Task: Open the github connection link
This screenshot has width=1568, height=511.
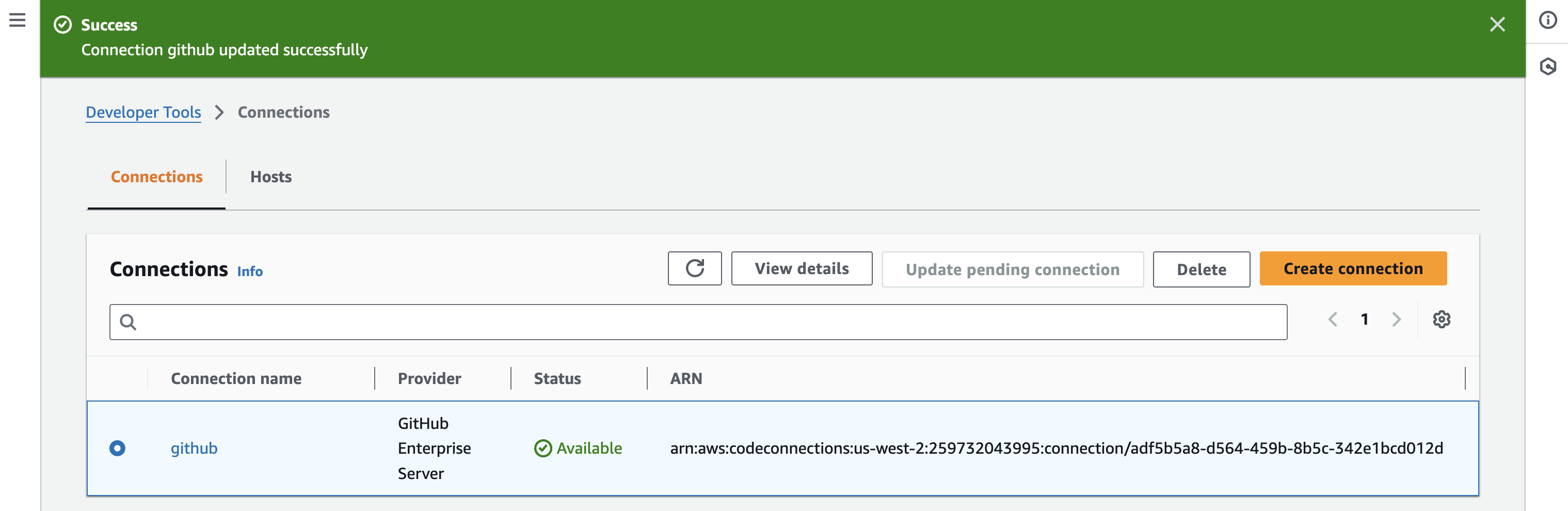Action: 194,448
